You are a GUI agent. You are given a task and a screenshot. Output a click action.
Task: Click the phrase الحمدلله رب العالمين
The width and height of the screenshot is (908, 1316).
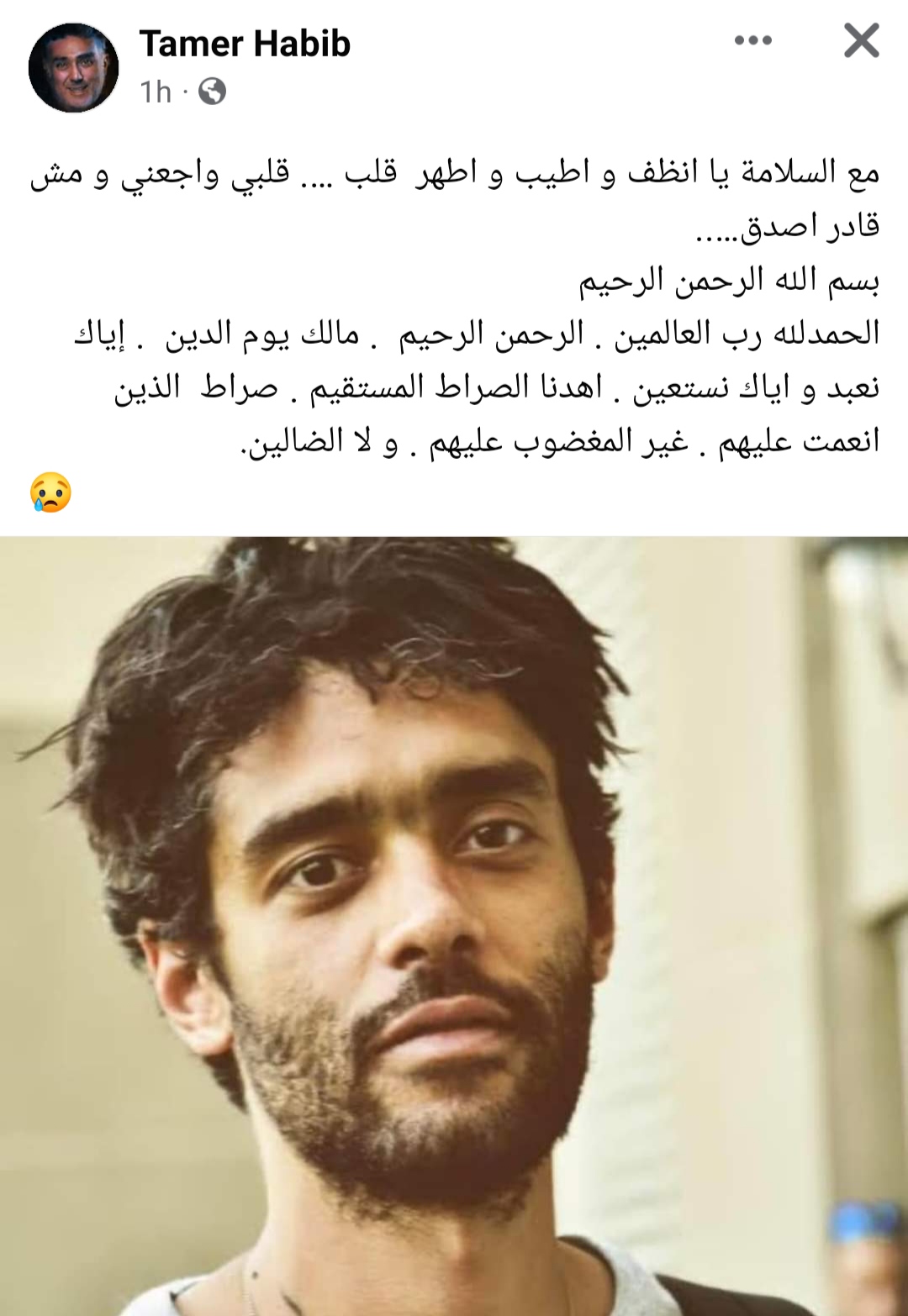747,334
